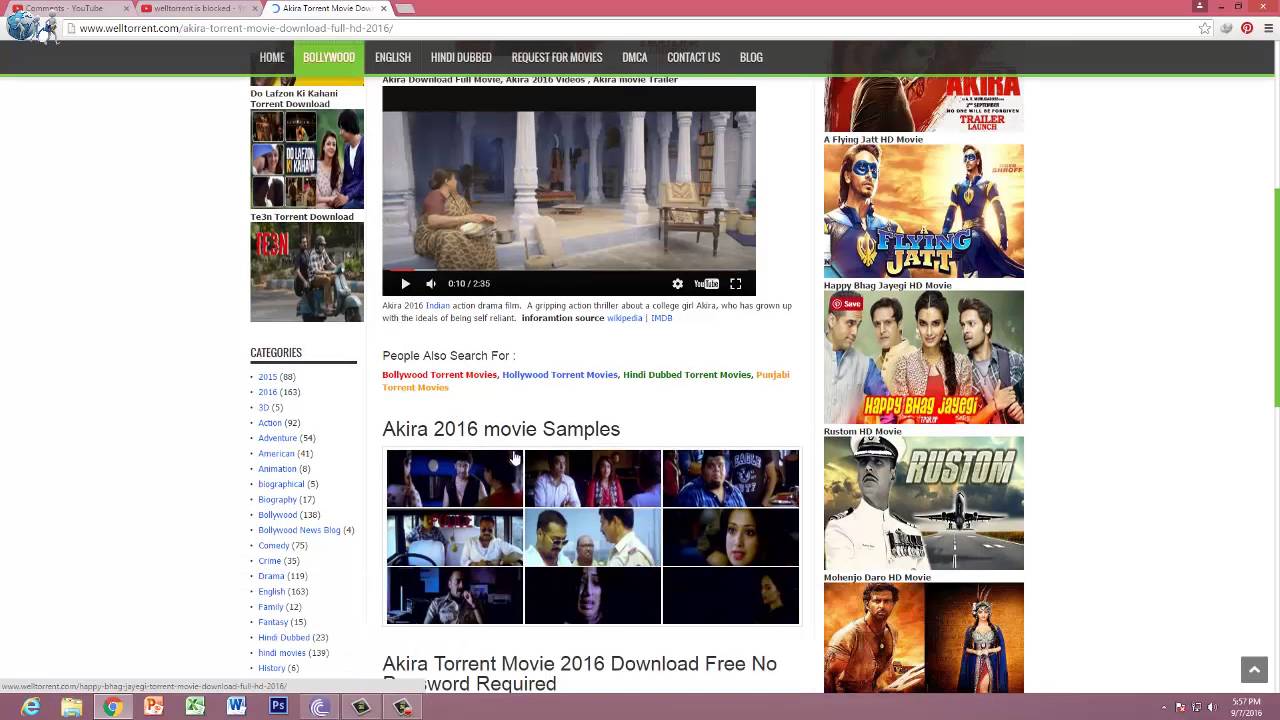Open A Flying Jatt movie poster

[x=924, y=211]
